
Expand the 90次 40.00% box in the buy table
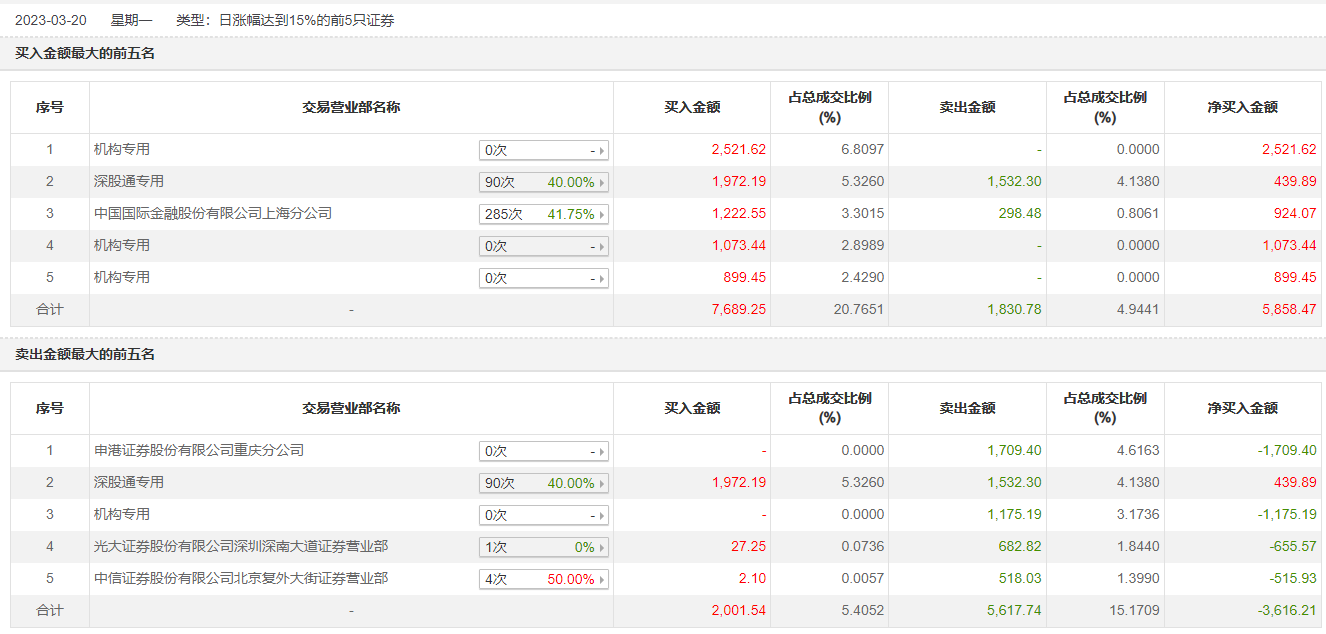(544, 182)
